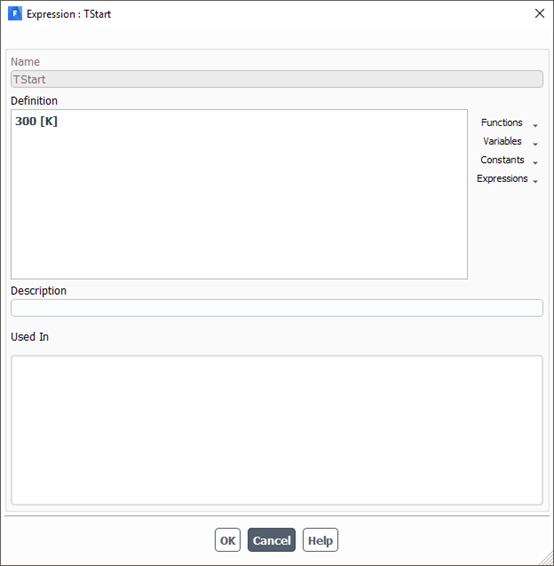This screenshot has height=566, width=554.
Task: Close the Expression TStart dialog
Action: coord(539,14)
